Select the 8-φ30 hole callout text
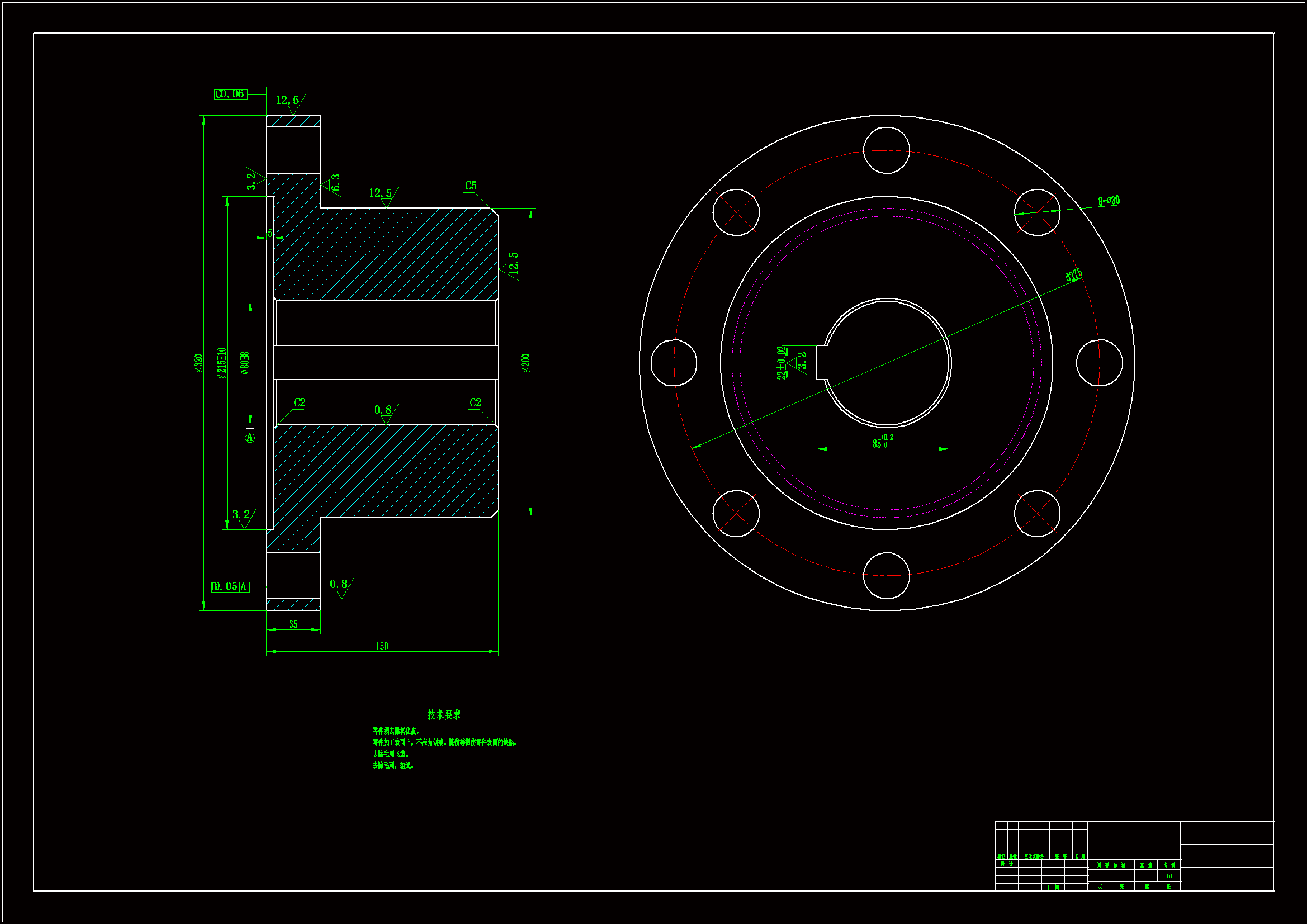 point(1109,201)
